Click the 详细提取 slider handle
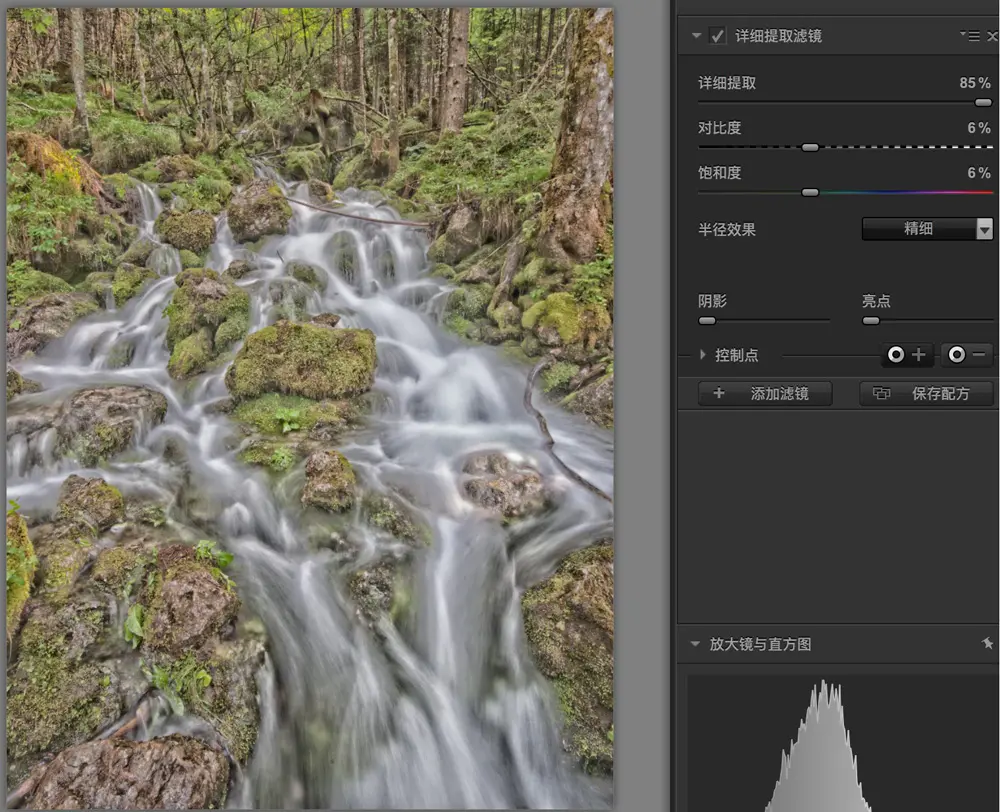1000x812 pixels. pos(983,102)
